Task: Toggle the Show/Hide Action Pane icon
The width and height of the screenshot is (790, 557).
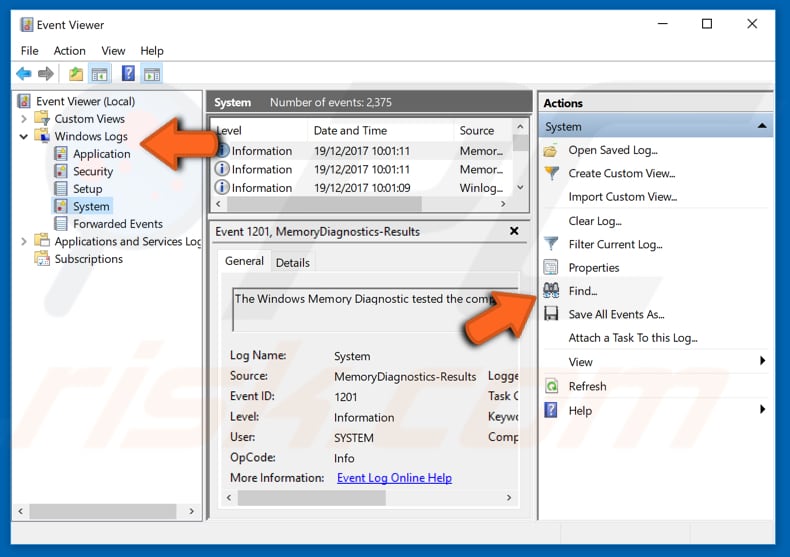Action: (x=152, y=74)
